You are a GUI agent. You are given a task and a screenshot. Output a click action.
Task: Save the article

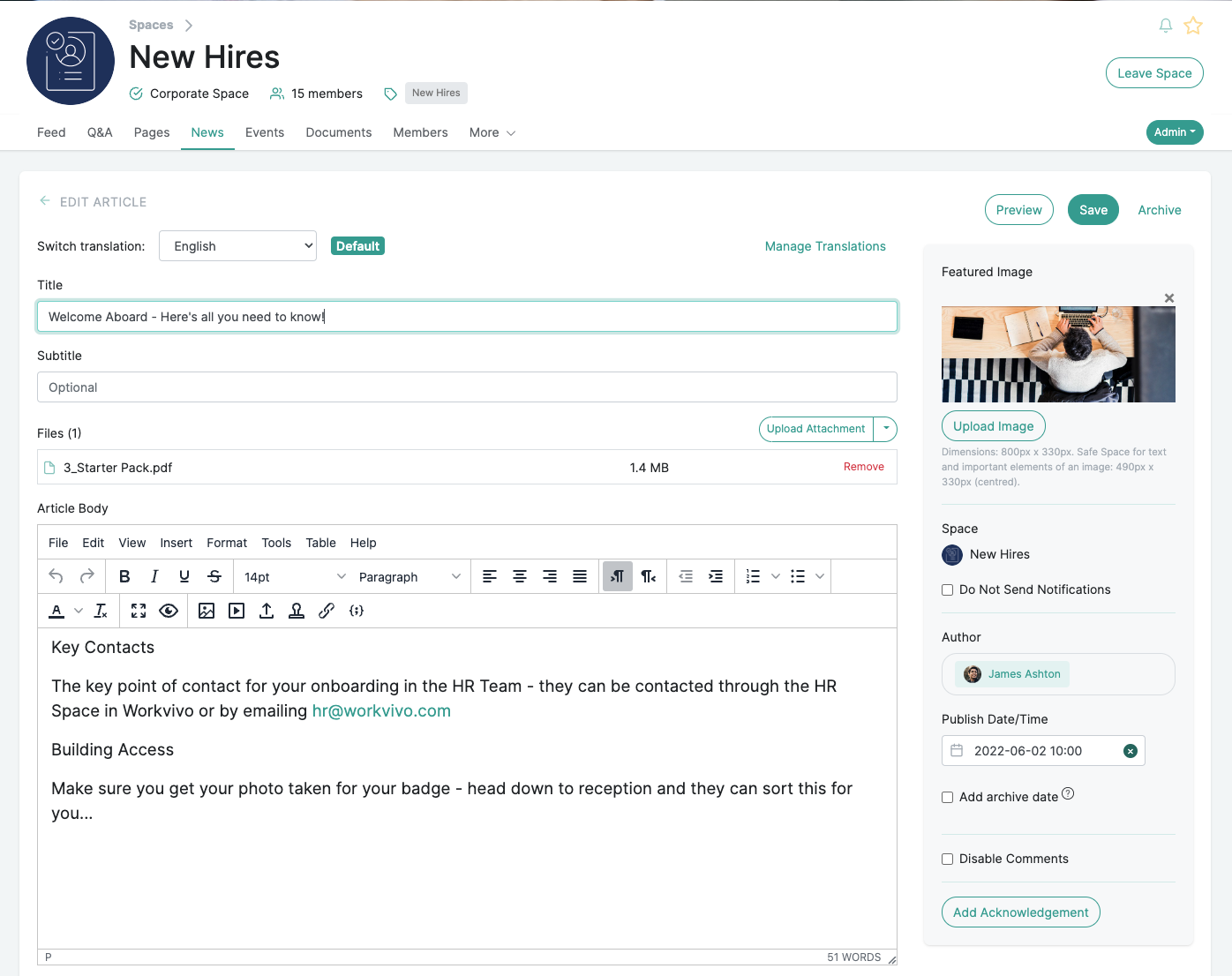click(x=1093, y=210)
